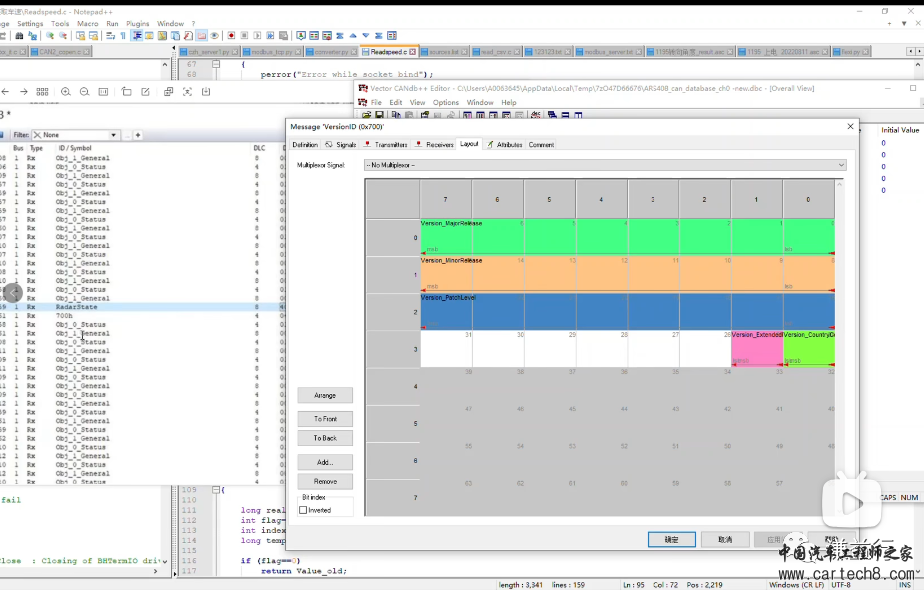Click the Find binoculars icon in Notepad++ toolbar

coord(19,36)
